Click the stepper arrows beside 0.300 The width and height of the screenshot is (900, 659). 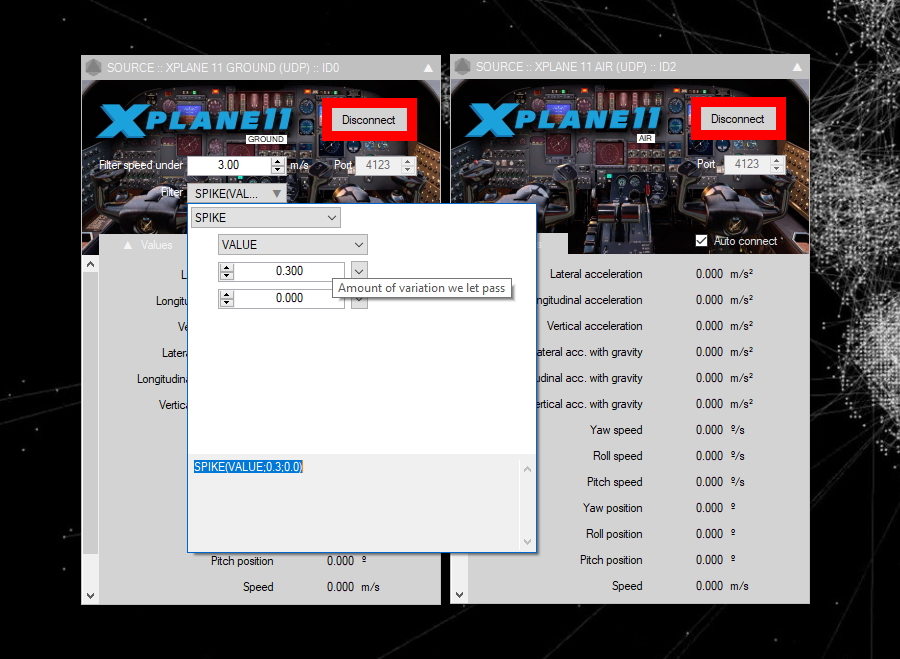tap(227, 272)
